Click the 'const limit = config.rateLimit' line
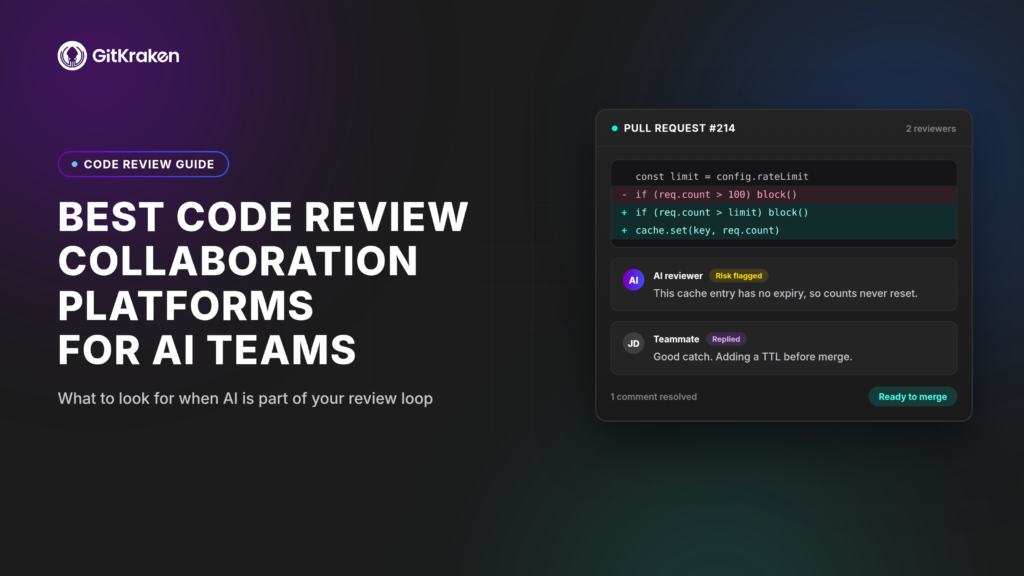This screenshot has width=1024, height=576. click(722, 176)
